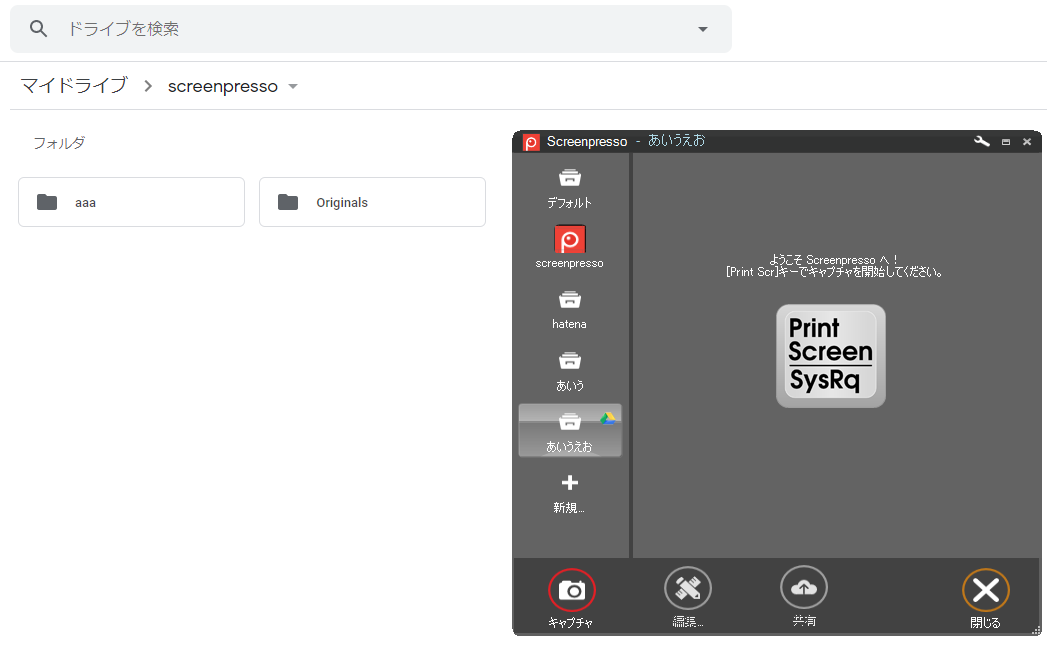The height and width of the screenshot is (652, 1047).
Task: Click the ようこそ Screenpresso welcome text
Action: tap(834, 260)
